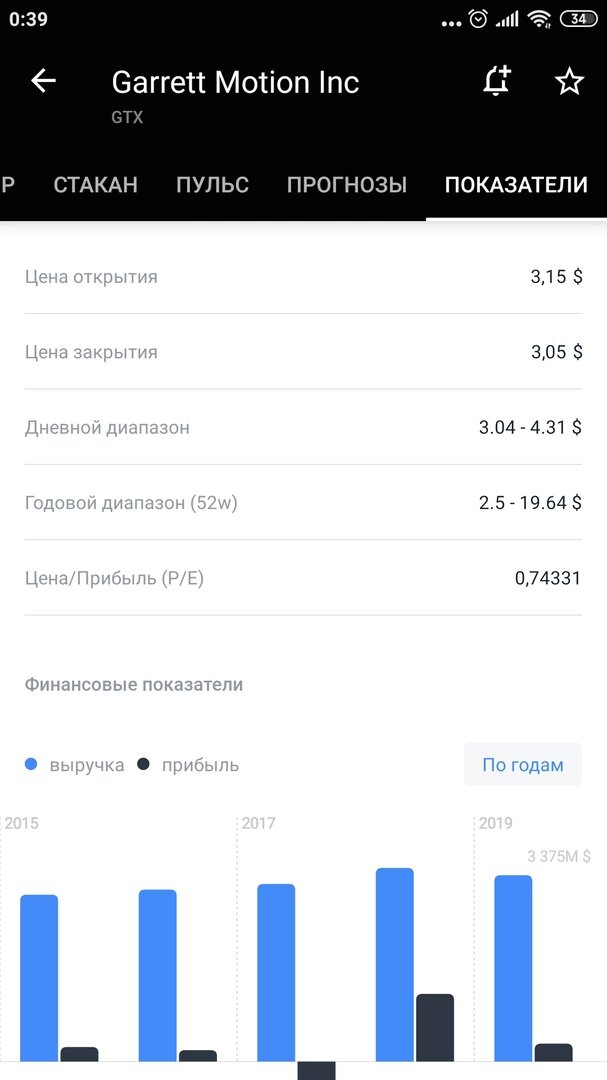The width and height of the screenshot is (607, 1080).
Task: Tap the Цена/Прибыль (P/E) row
Action: (x=303, y=578)
